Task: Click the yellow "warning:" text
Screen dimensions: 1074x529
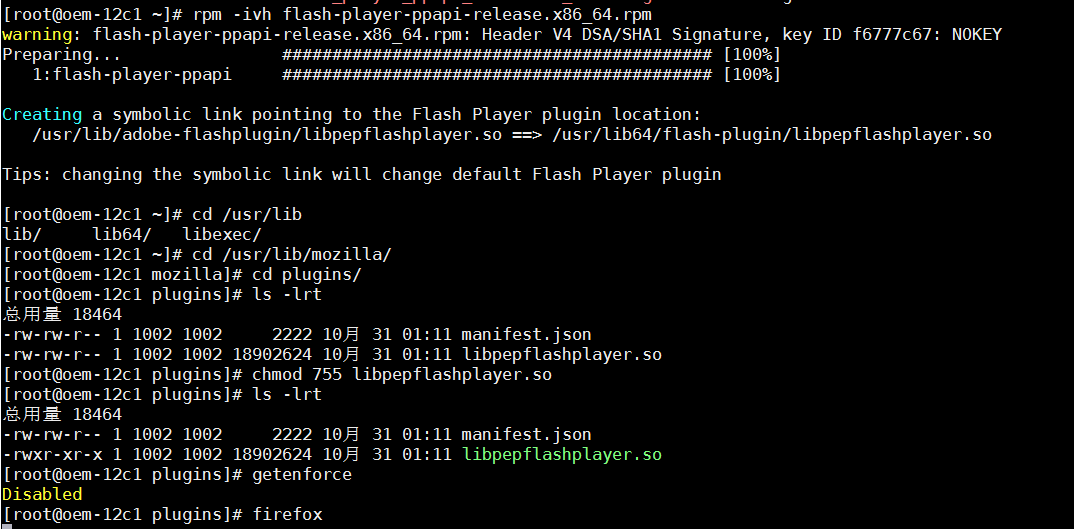Action: click(42, 35)
